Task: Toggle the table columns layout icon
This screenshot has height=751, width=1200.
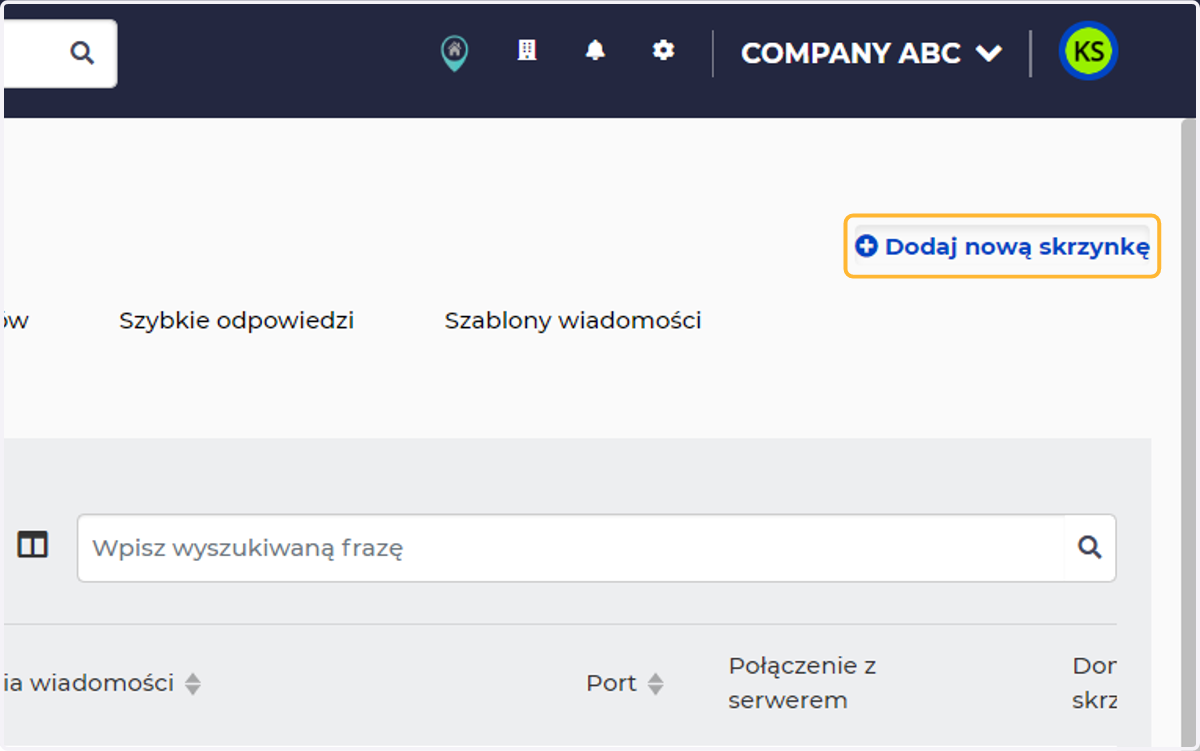Action: coord(33,546)
